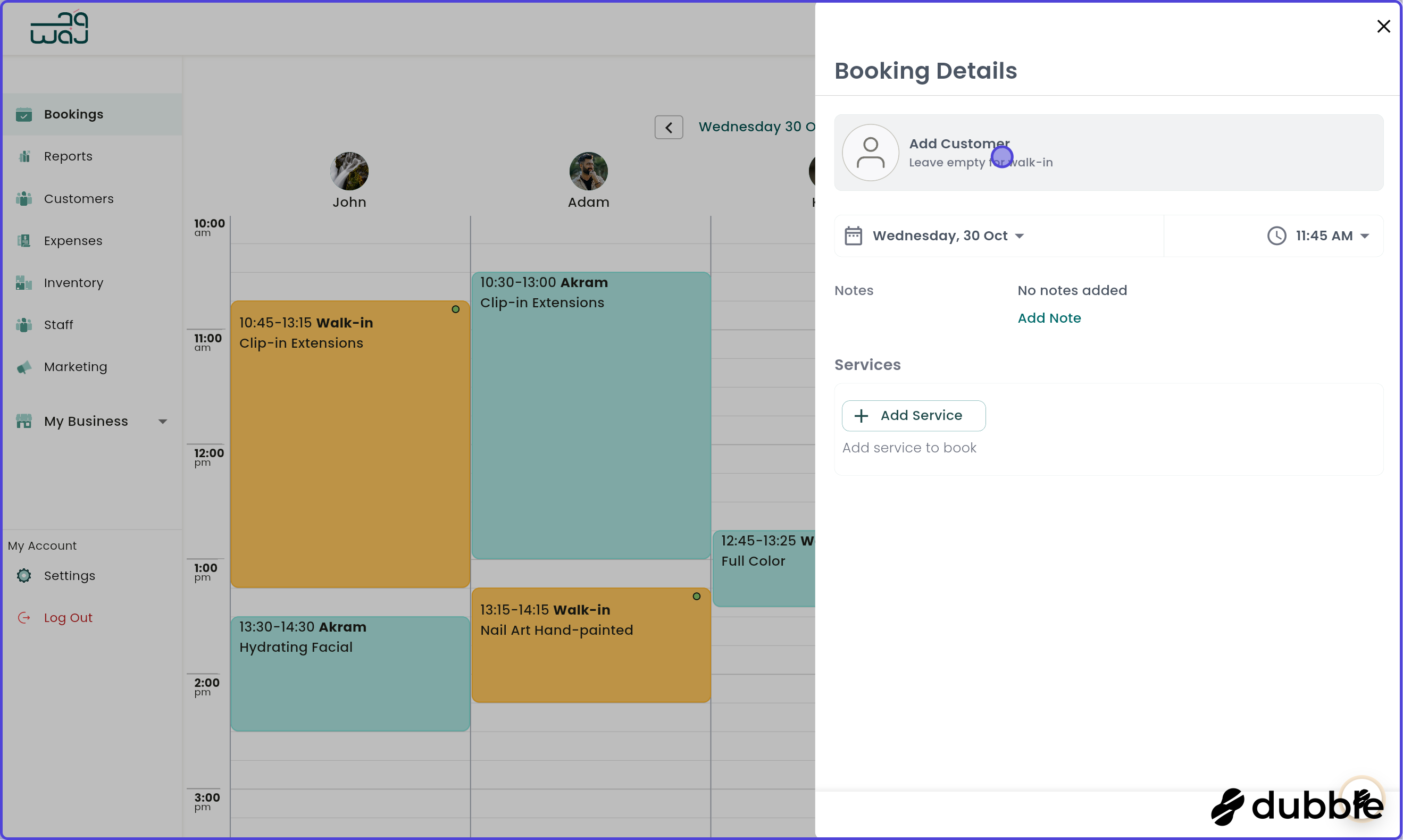Viewport: 1403px width, 840px height.
Task: Expand the booking date dropdown
Action: coord(1021,236)
